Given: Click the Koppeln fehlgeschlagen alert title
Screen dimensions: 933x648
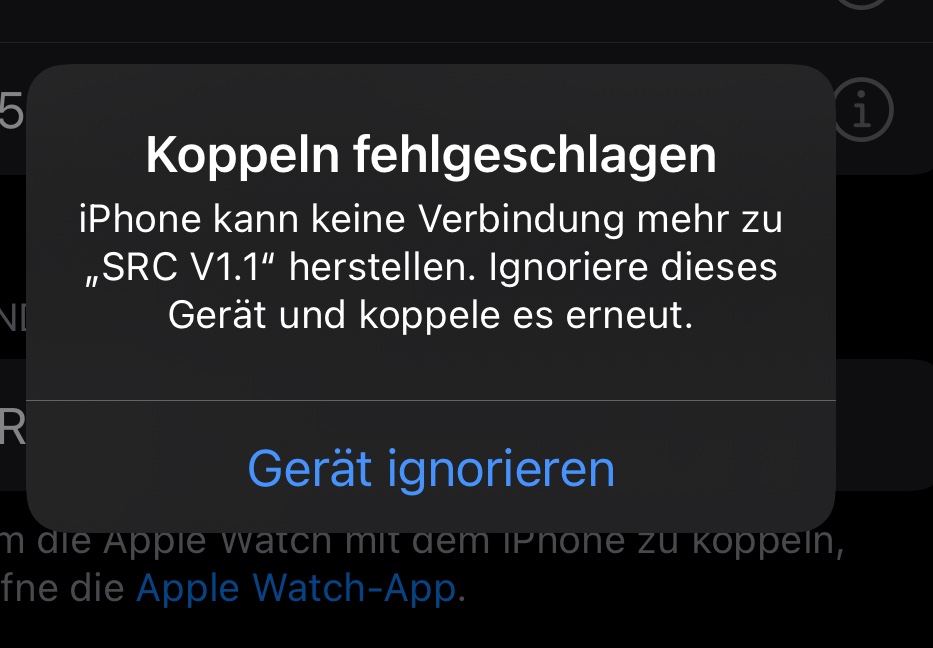Looking at the screenshot, I should 431,156.
